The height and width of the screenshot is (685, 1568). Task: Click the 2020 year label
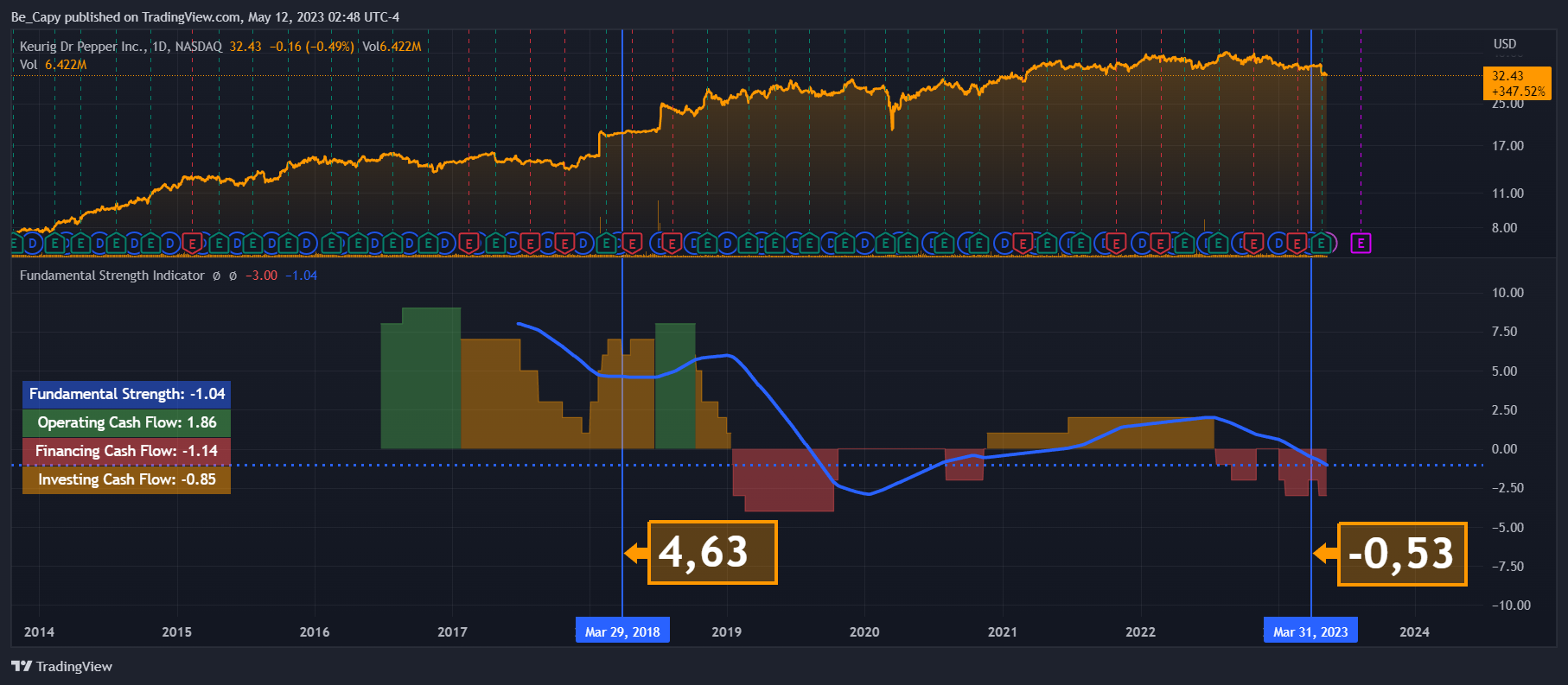click(x=864, y=632)
